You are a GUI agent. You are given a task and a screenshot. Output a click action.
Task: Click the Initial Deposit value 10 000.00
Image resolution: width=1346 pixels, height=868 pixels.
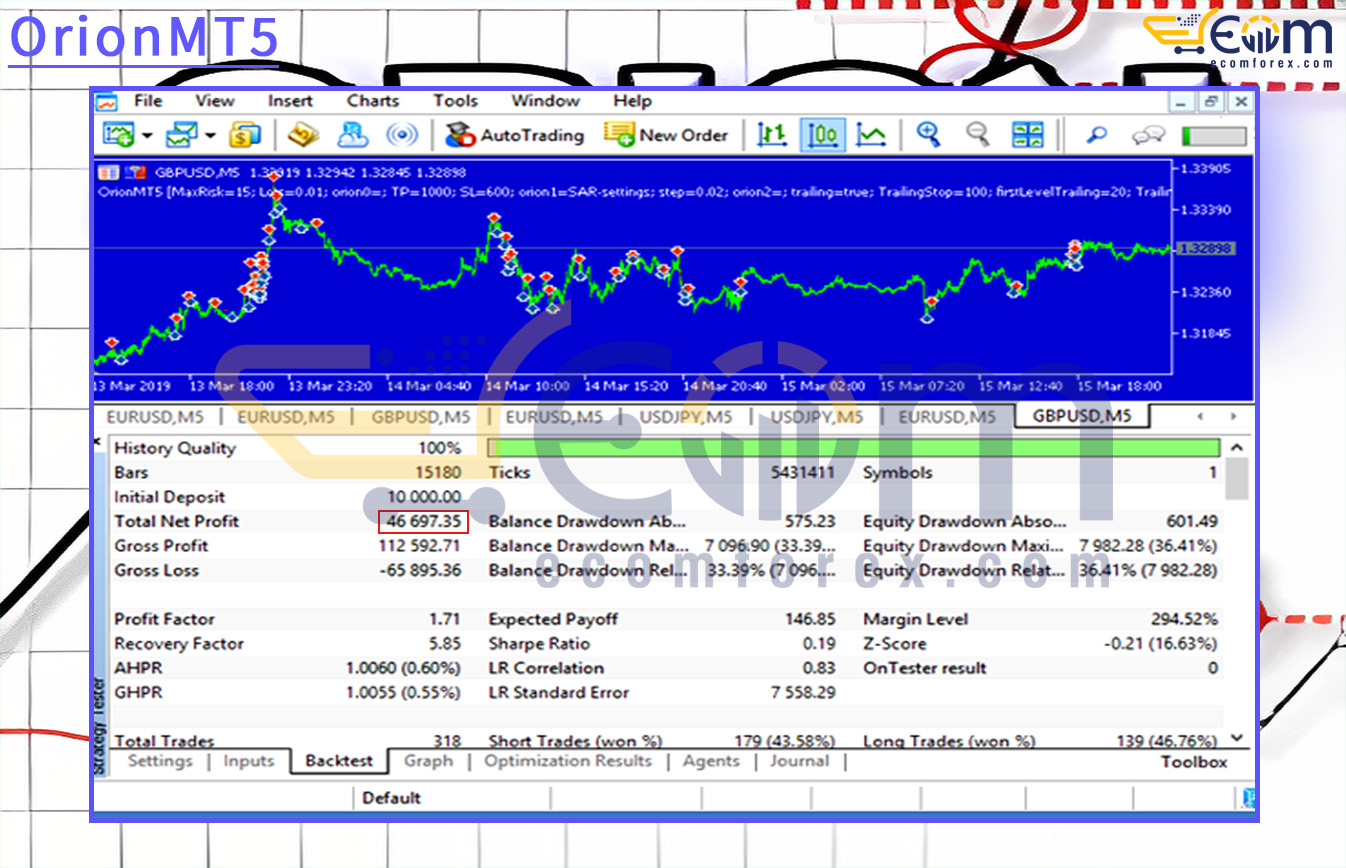click(x=423, y=497)
